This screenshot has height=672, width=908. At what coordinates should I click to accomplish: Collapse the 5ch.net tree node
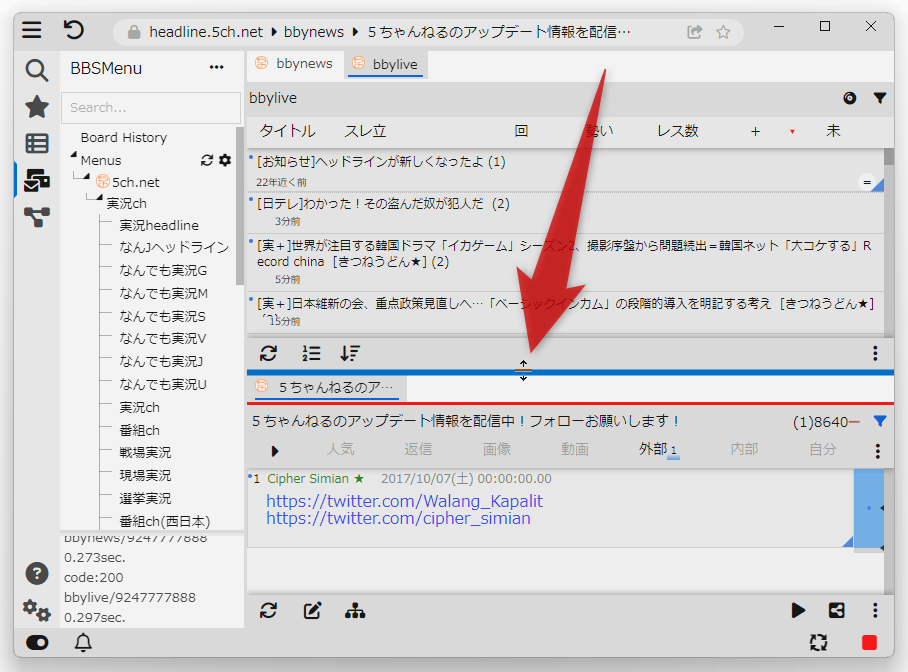click(86, 176)
